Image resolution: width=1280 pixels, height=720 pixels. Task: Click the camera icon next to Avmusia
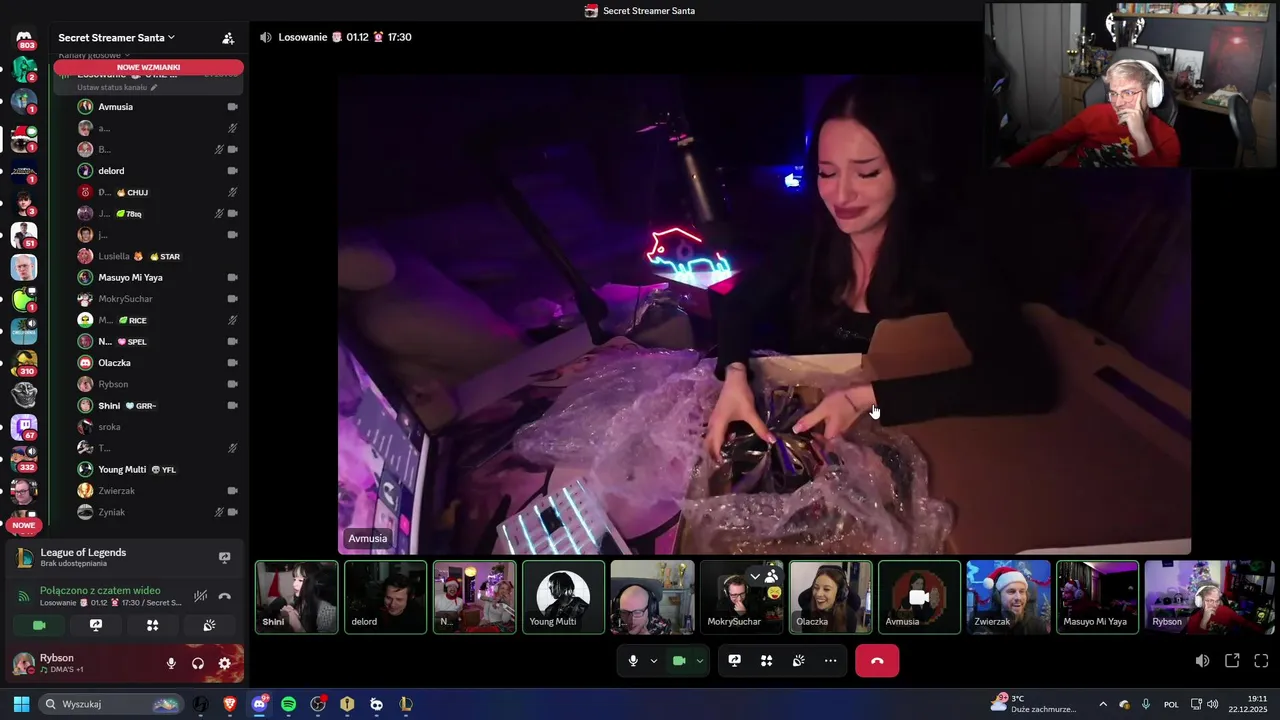232,107
